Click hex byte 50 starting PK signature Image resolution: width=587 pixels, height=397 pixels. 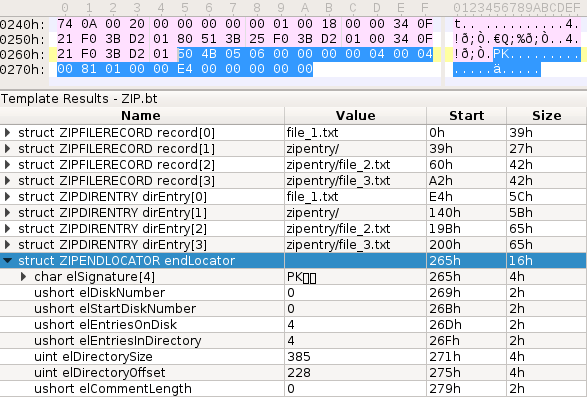pyautogui.click(x=185, y=54)
